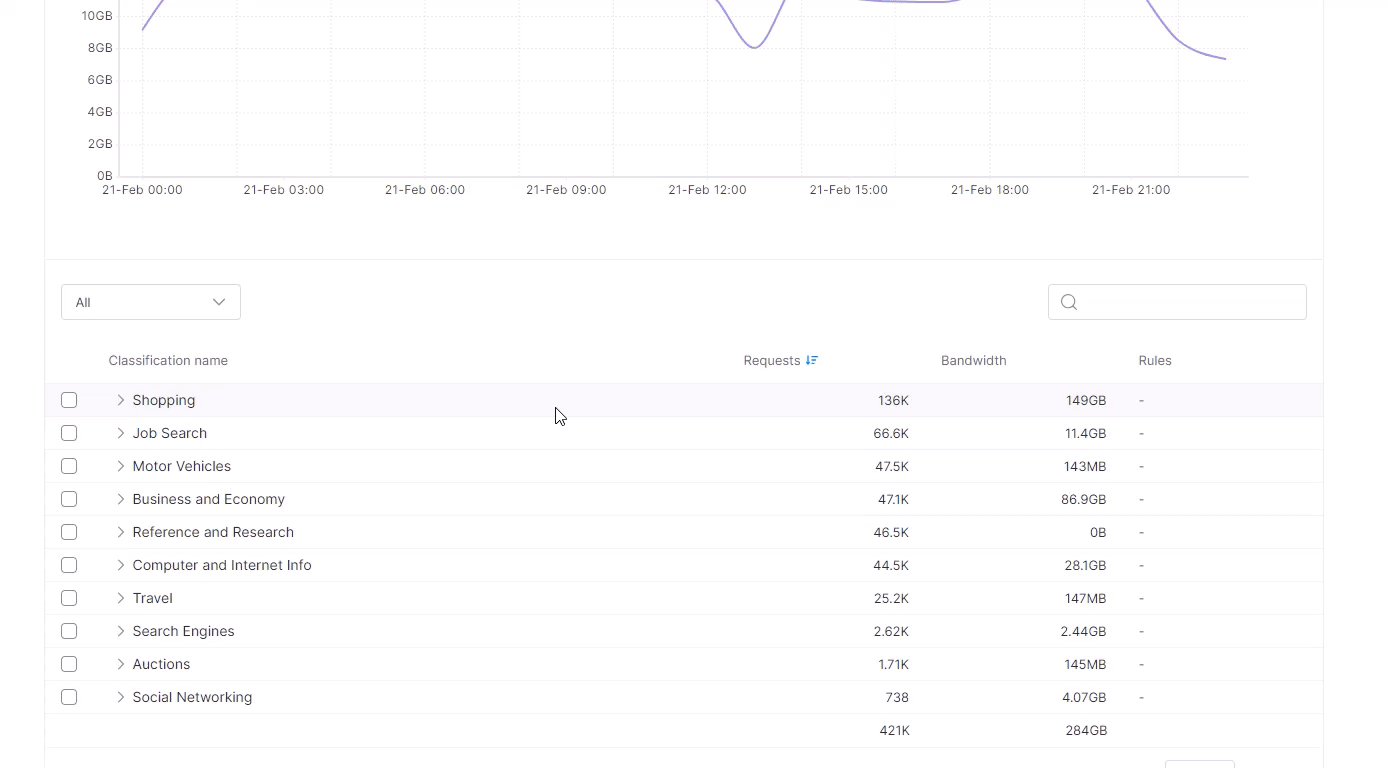Tick the Reference and Research checkbox

(x=69, y=532)
